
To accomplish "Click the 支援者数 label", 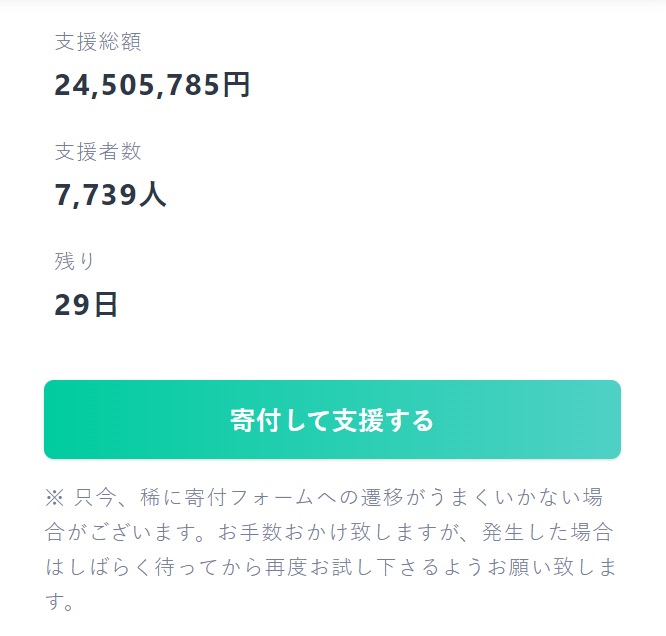I will tap(98, 152).
